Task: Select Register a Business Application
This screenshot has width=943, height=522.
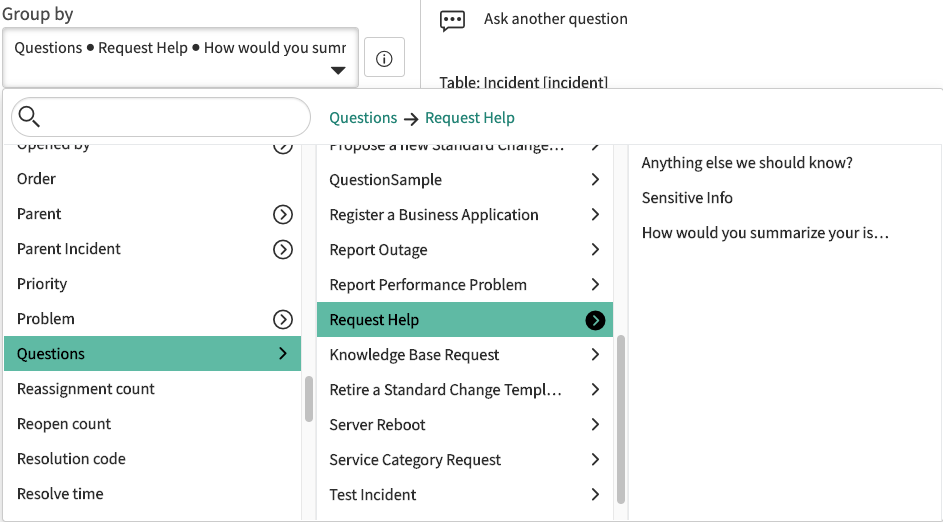Action: tap(434, 215)
